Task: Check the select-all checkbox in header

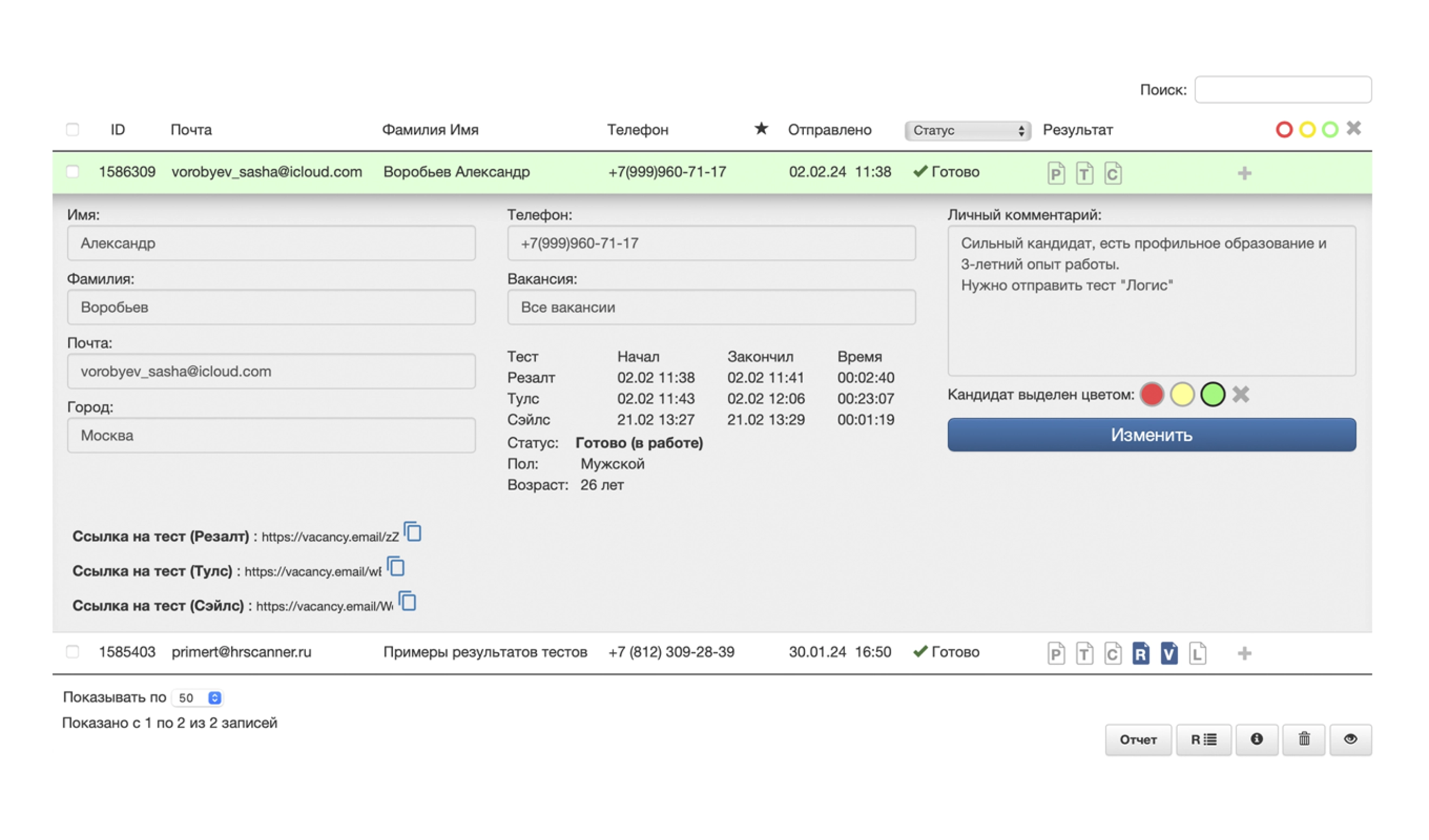Action: pos(73,130)
